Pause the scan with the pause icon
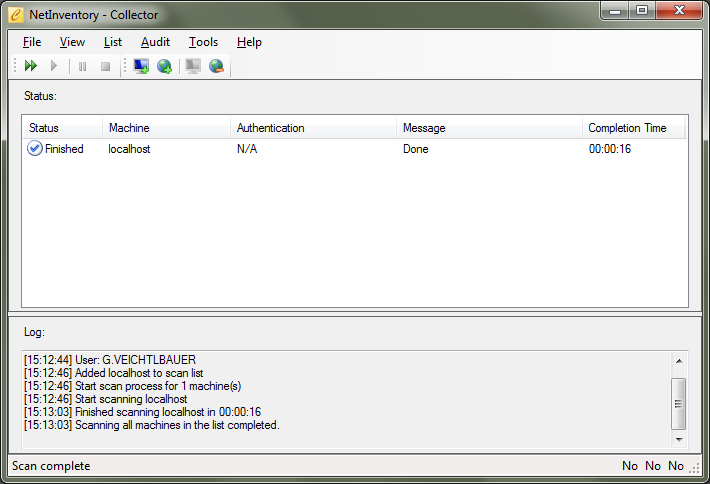Image resolution: width=710 pixels, height=484 pixels. 82,67
